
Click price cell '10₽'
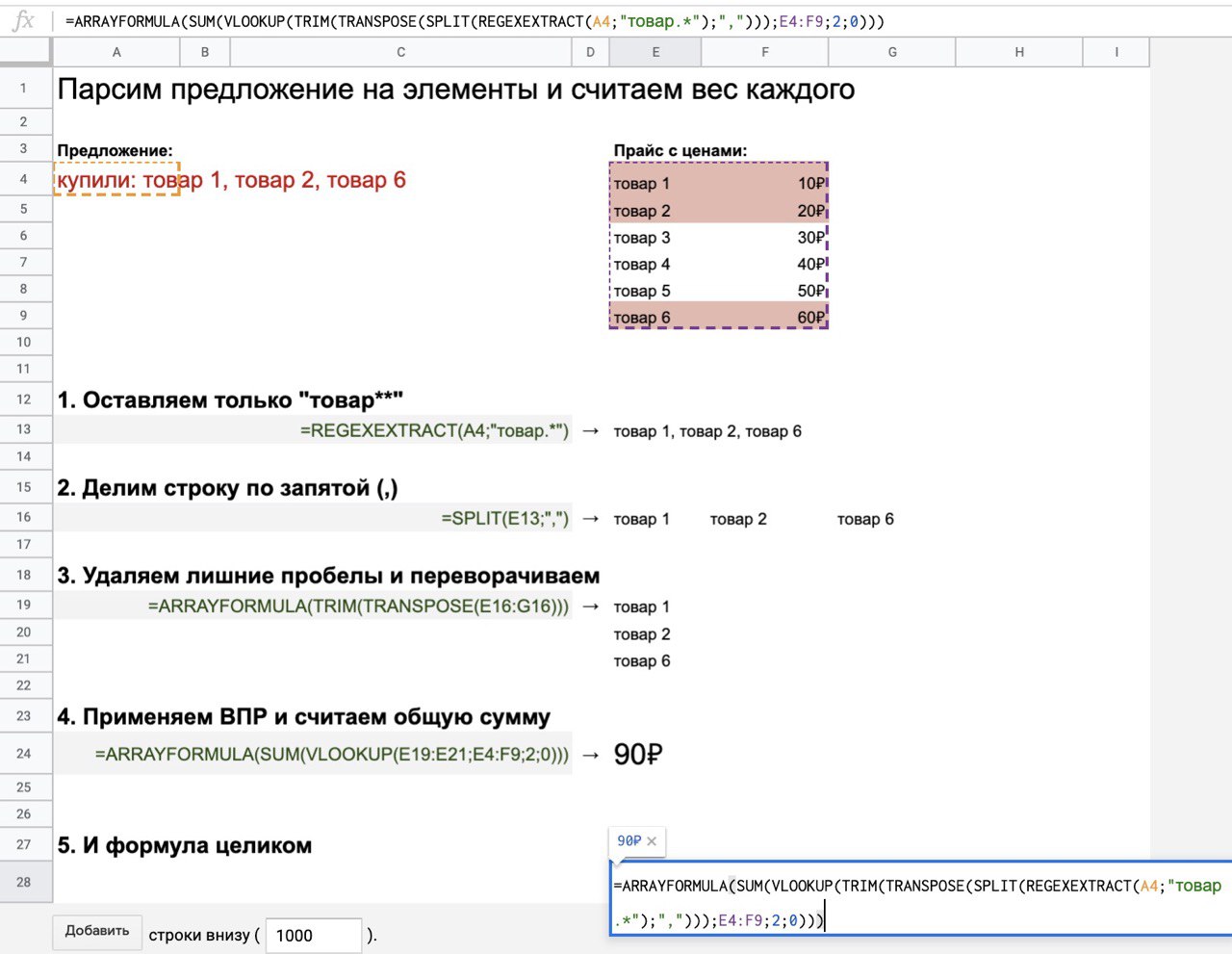[x=810, y=183]
